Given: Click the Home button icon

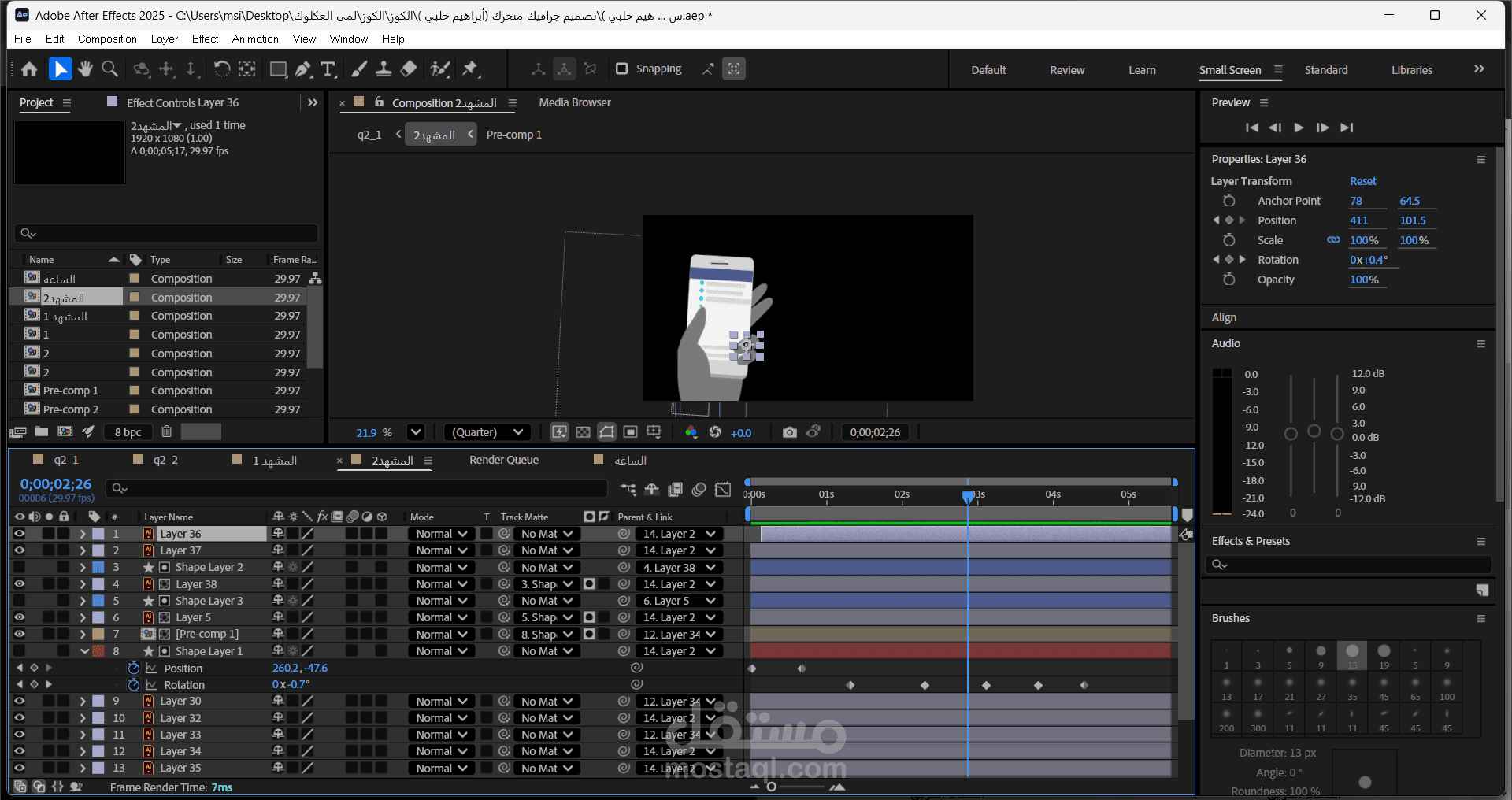Looking at the screenshot, I should point(30,69).
